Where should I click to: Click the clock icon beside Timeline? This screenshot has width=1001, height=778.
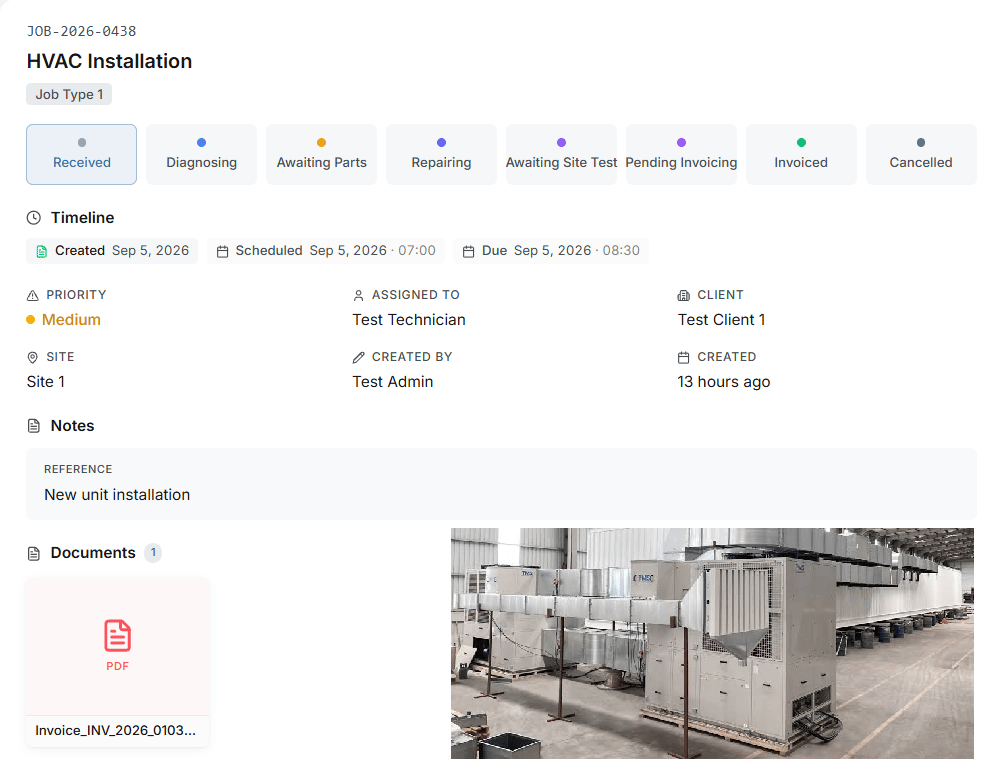[34, 218]
